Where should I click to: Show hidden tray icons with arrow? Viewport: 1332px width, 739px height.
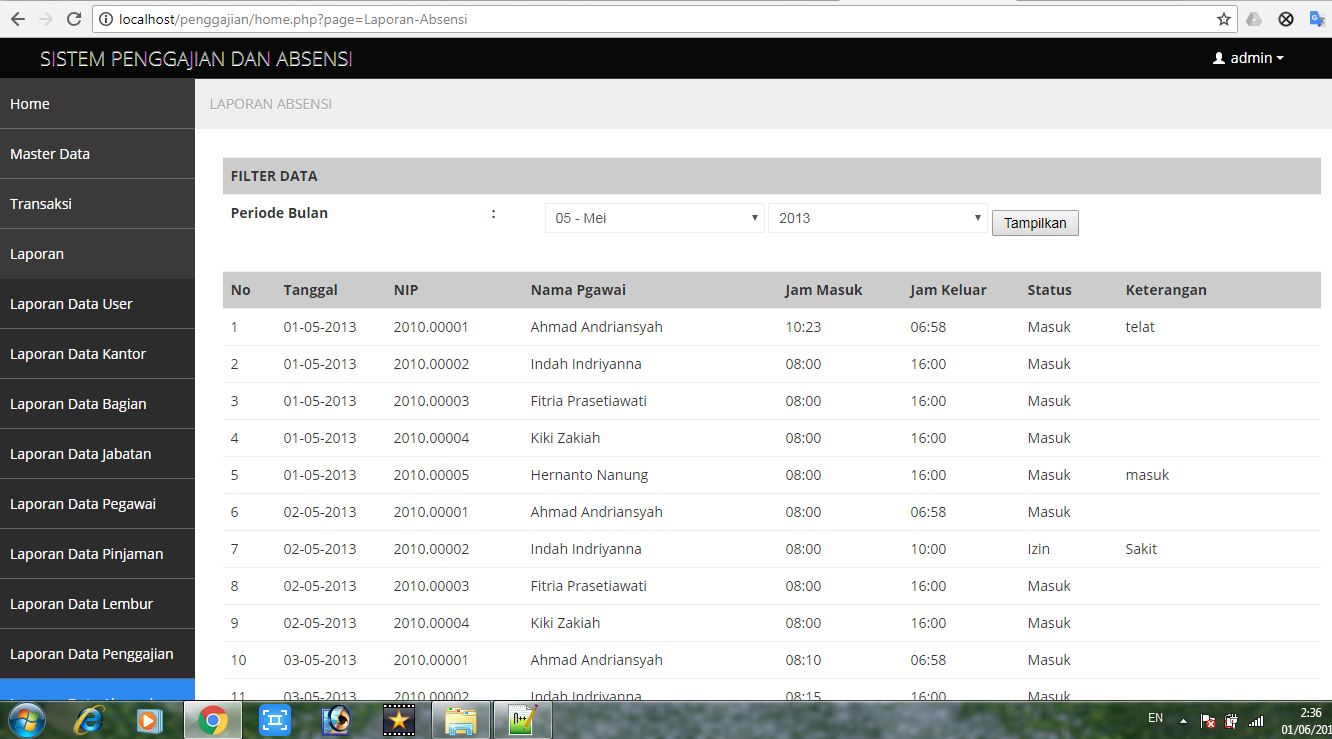coord(1181,719)
